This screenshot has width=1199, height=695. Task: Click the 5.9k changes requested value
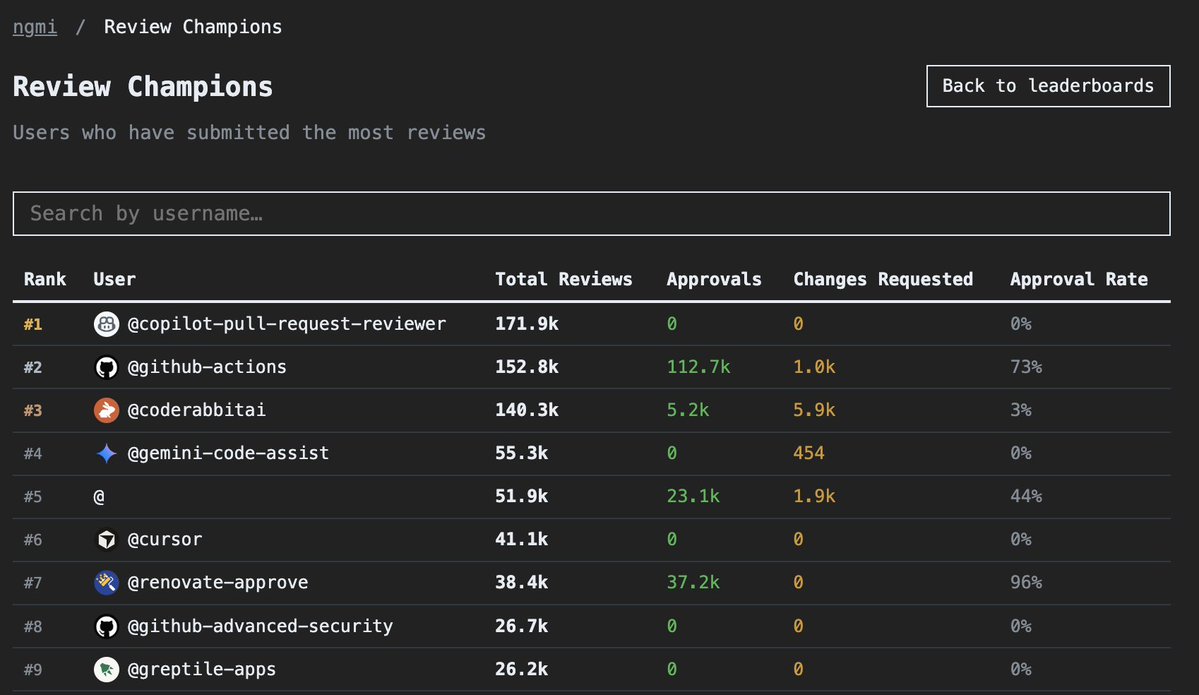pos(814,410)
